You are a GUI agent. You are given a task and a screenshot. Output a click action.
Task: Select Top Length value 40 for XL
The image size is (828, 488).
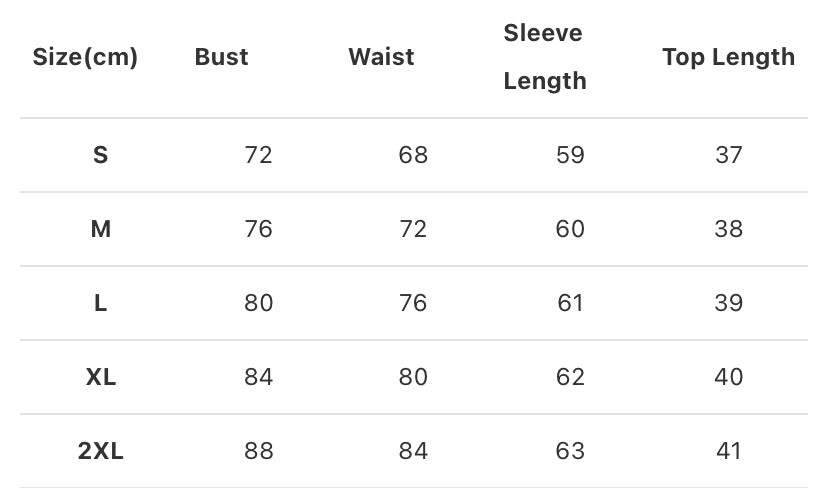point(729,377)
